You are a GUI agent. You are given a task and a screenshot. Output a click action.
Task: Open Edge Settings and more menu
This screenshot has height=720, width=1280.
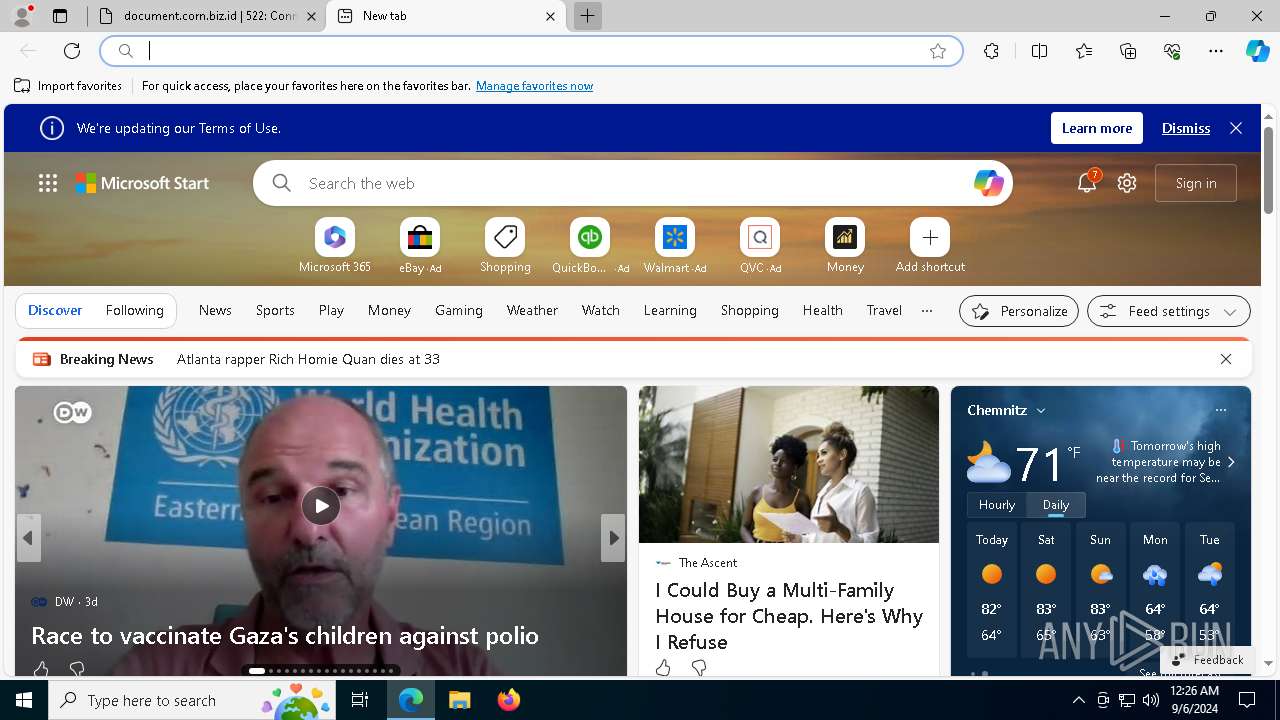point(1216,51)
